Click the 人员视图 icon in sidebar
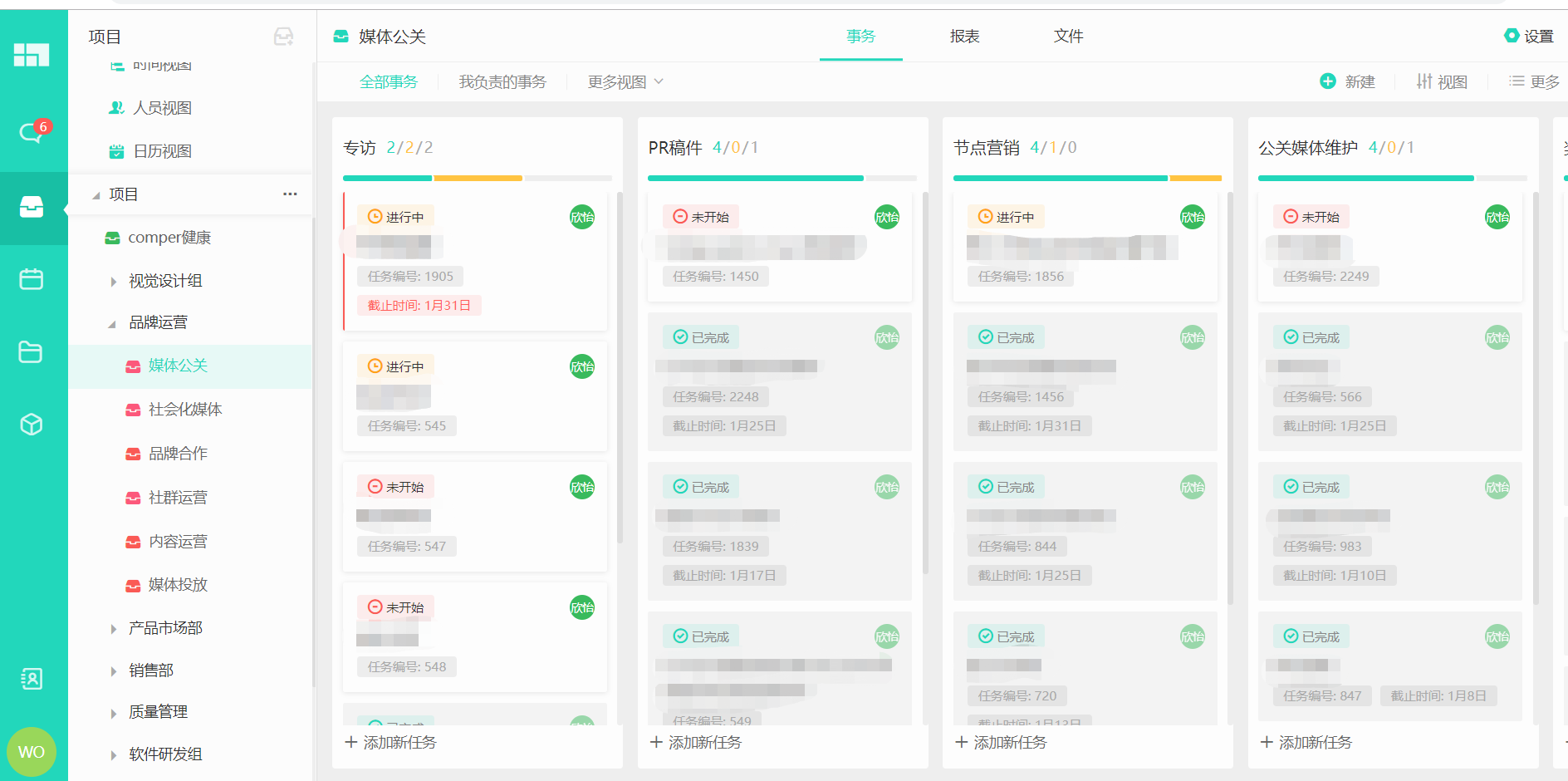 coord(116,108)
